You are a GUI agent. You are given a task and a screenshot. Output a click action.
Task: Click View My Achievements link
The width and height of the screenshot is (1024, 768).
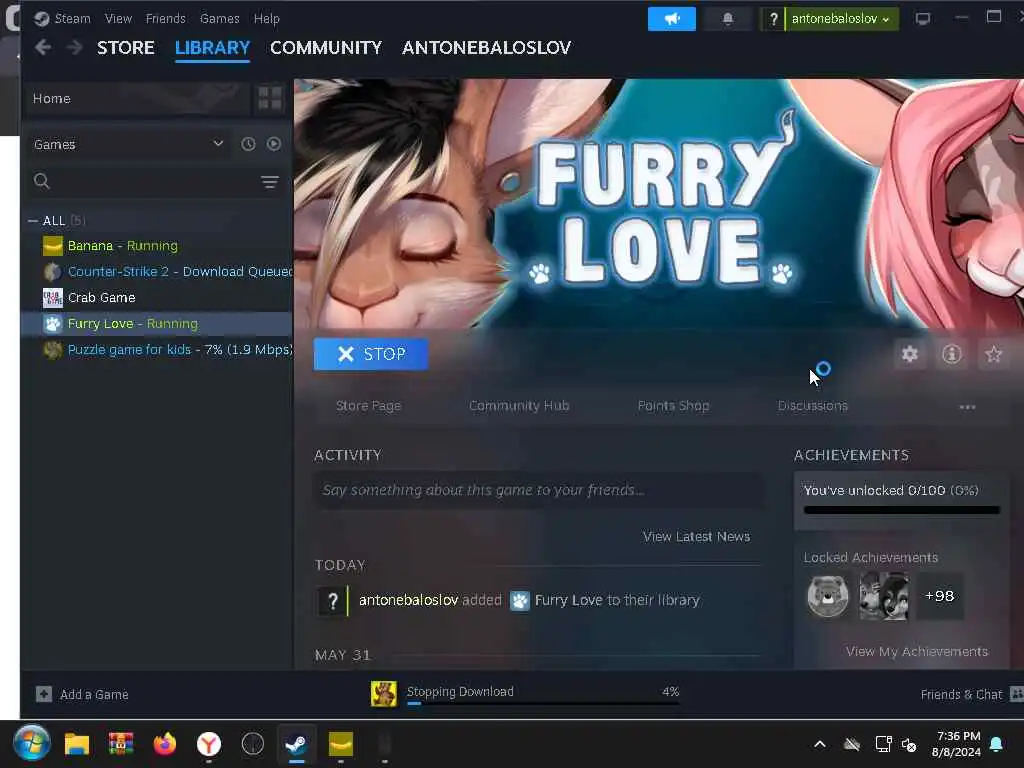(917, 652)
